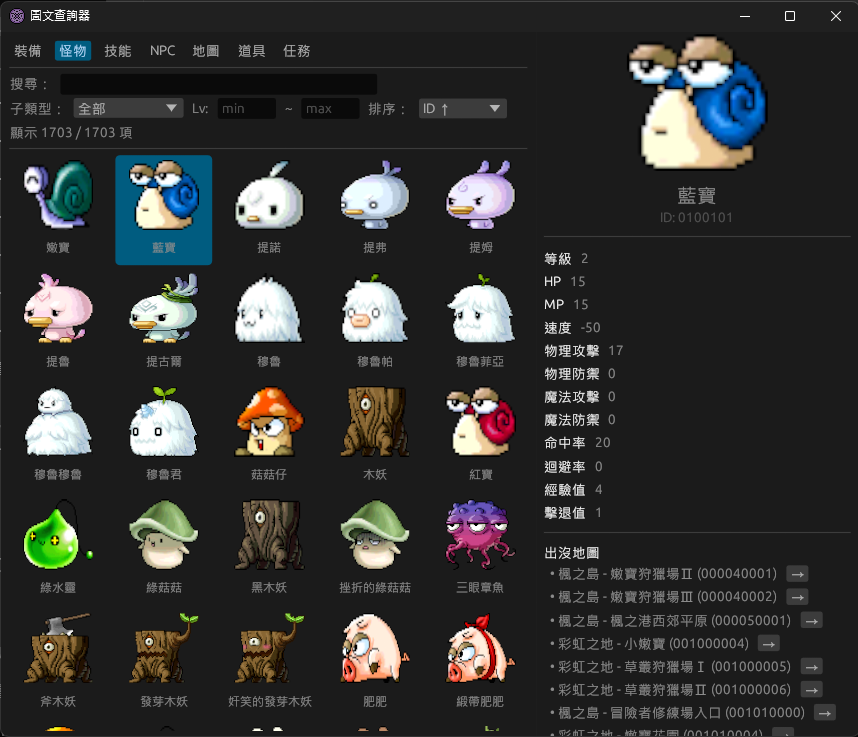The width and height of the screenshot is (858, 737).
Task: Click the 命中率 20 stat row
Action: pos(577,443)
